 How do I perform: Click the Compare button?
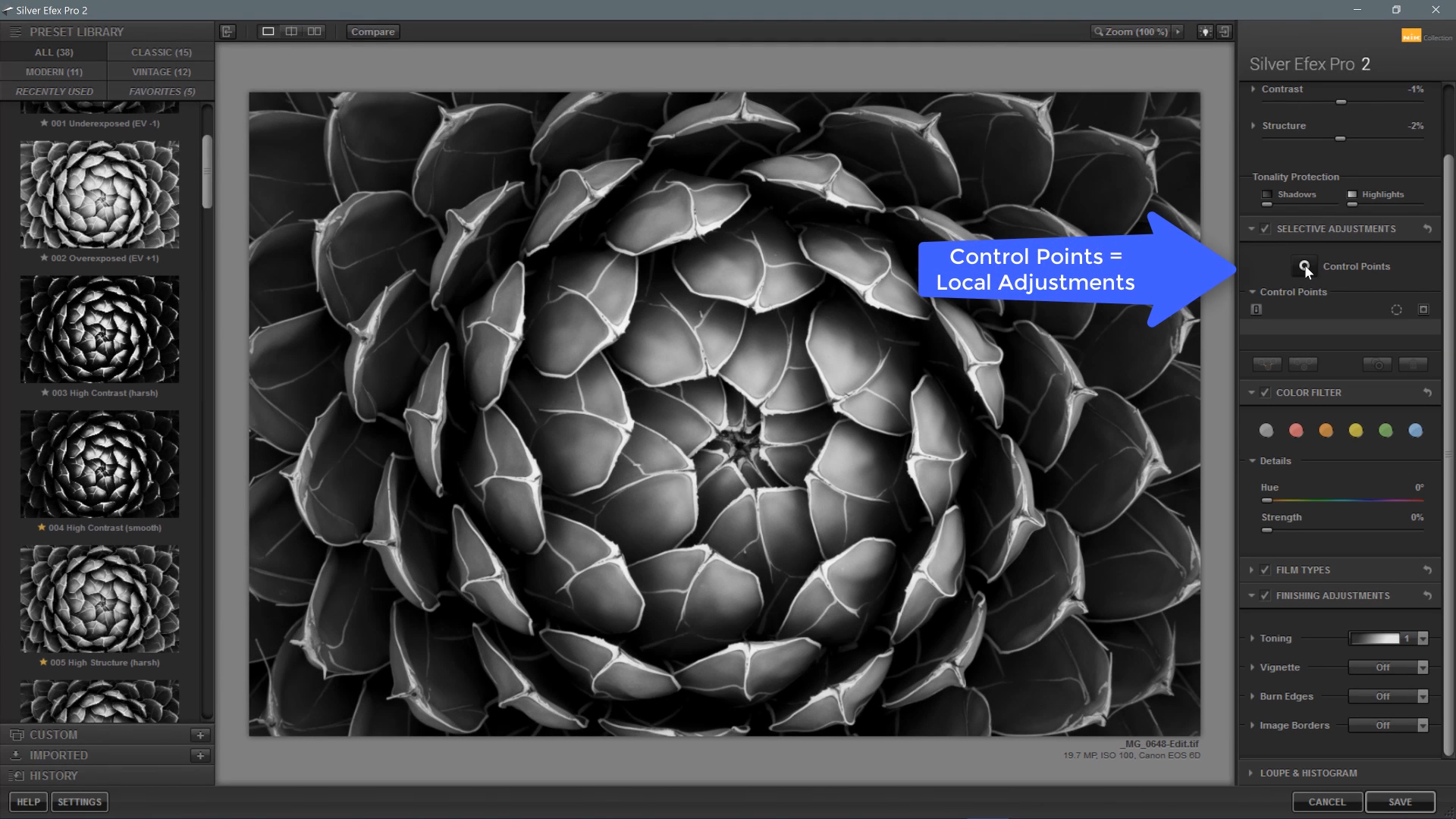[x=373, y=31]
